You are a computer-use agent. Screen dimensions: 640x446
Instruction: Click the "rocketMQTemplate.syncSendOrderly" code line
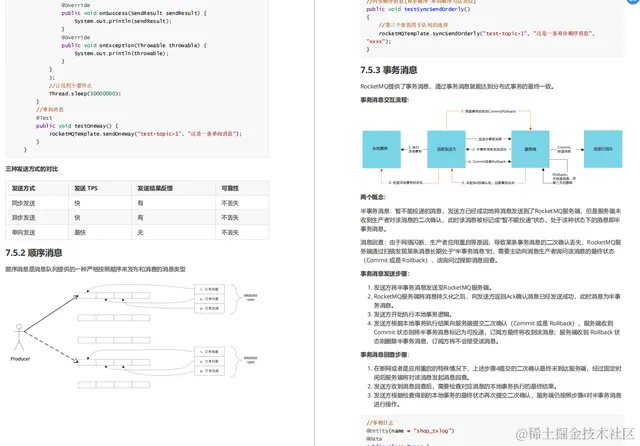487,33
